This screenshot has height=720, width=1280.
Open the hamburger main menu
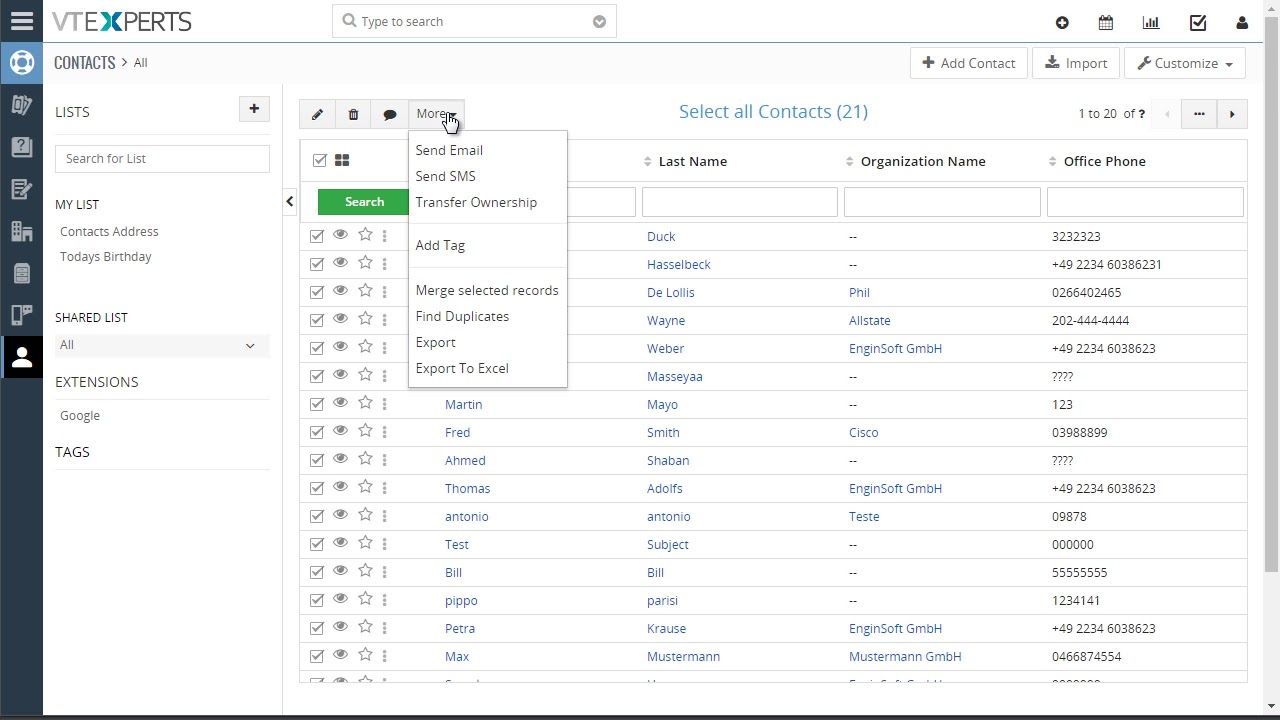21,21
